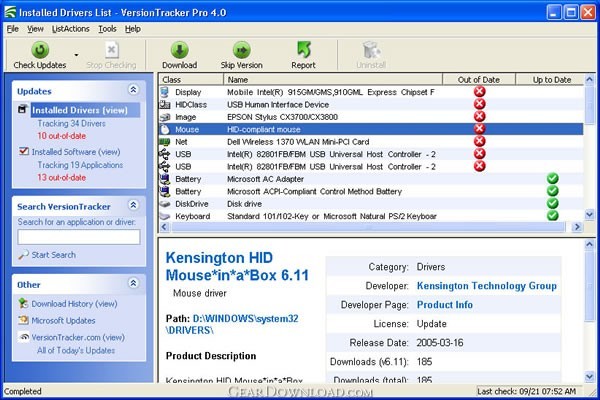Image resolution: width=600 pixels, height=400 pixels.
Task: Click the HIDClass device icon
Action: point(165,104)
